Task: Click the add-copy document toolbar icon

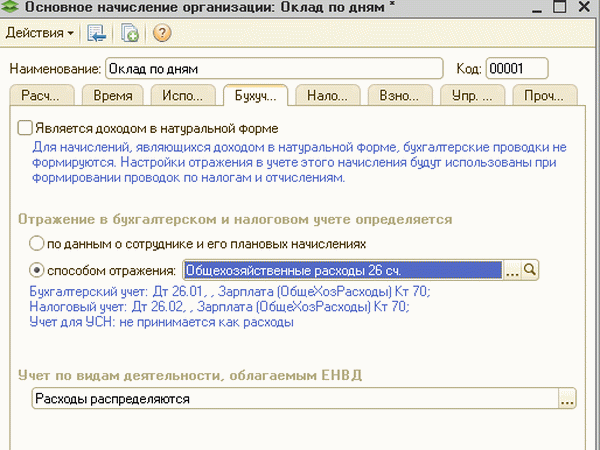Action: click(129, 33)
